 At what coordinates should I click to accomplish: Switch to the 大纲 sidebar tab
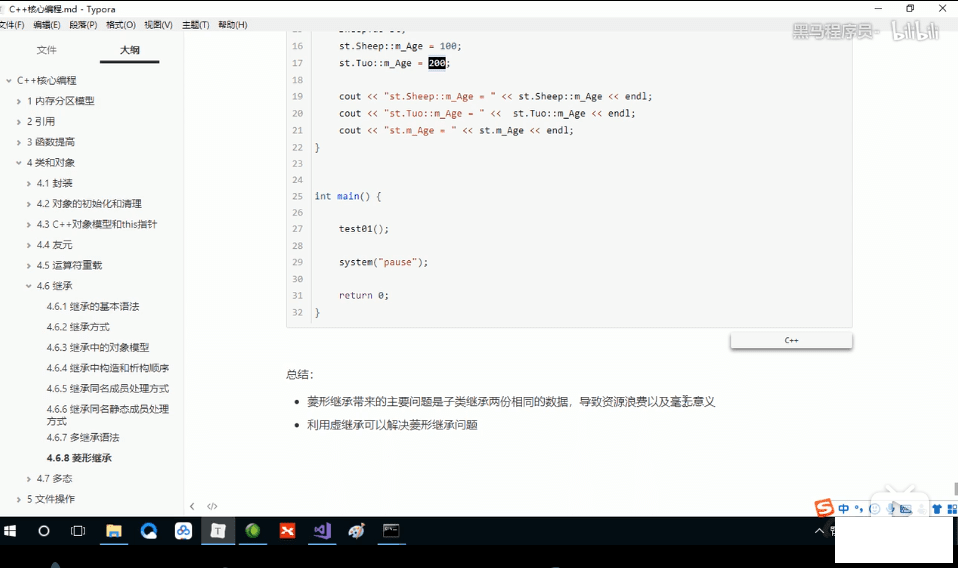point(130,49)
